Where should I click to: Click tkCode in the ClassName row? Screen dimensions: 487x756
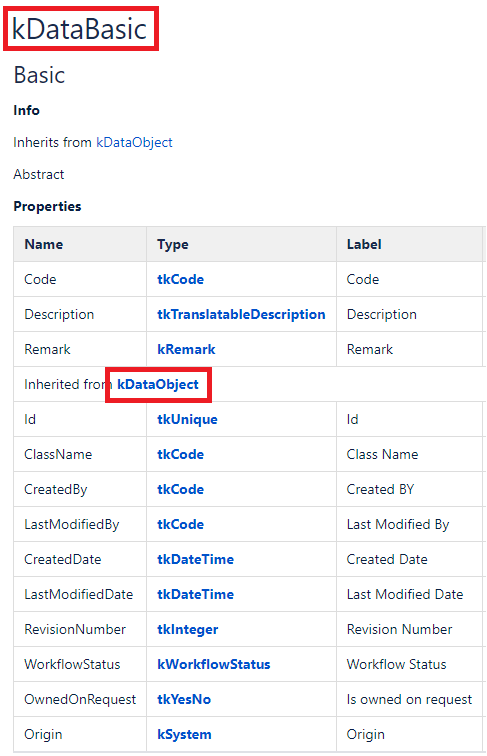tap(180, 455)
